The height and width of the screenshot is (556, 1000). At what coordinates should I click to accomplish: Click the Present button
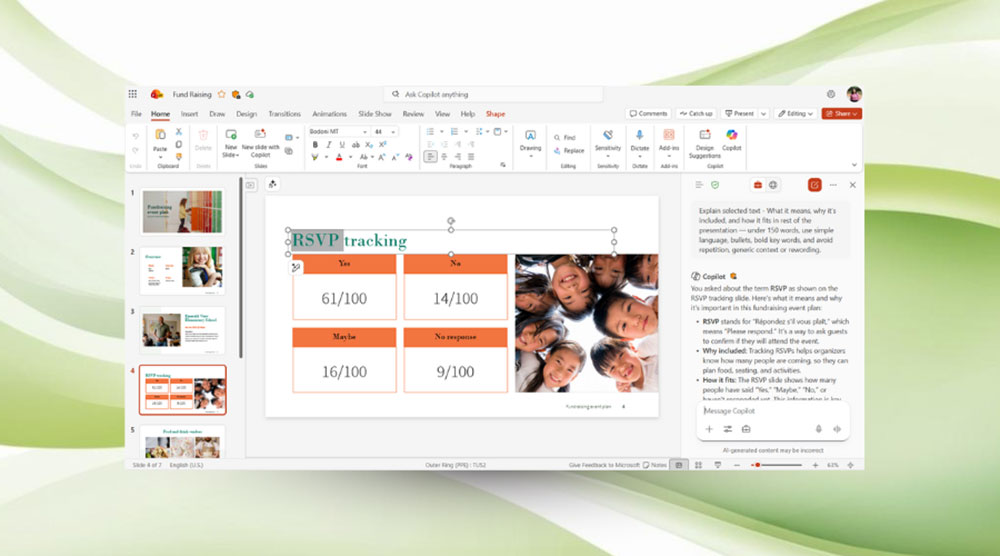pos(740,113)
